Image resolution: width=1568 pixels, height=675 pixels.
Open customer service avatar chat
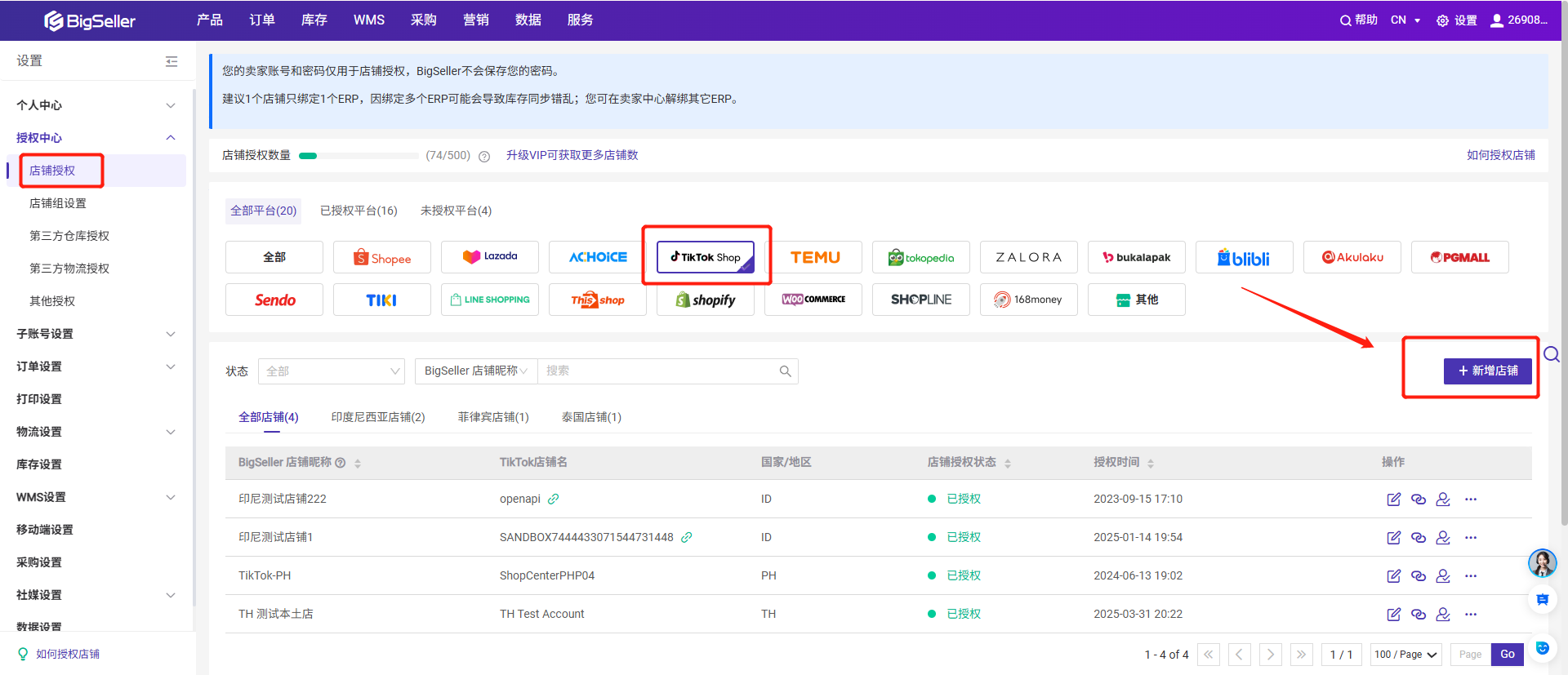point(1542,563)
